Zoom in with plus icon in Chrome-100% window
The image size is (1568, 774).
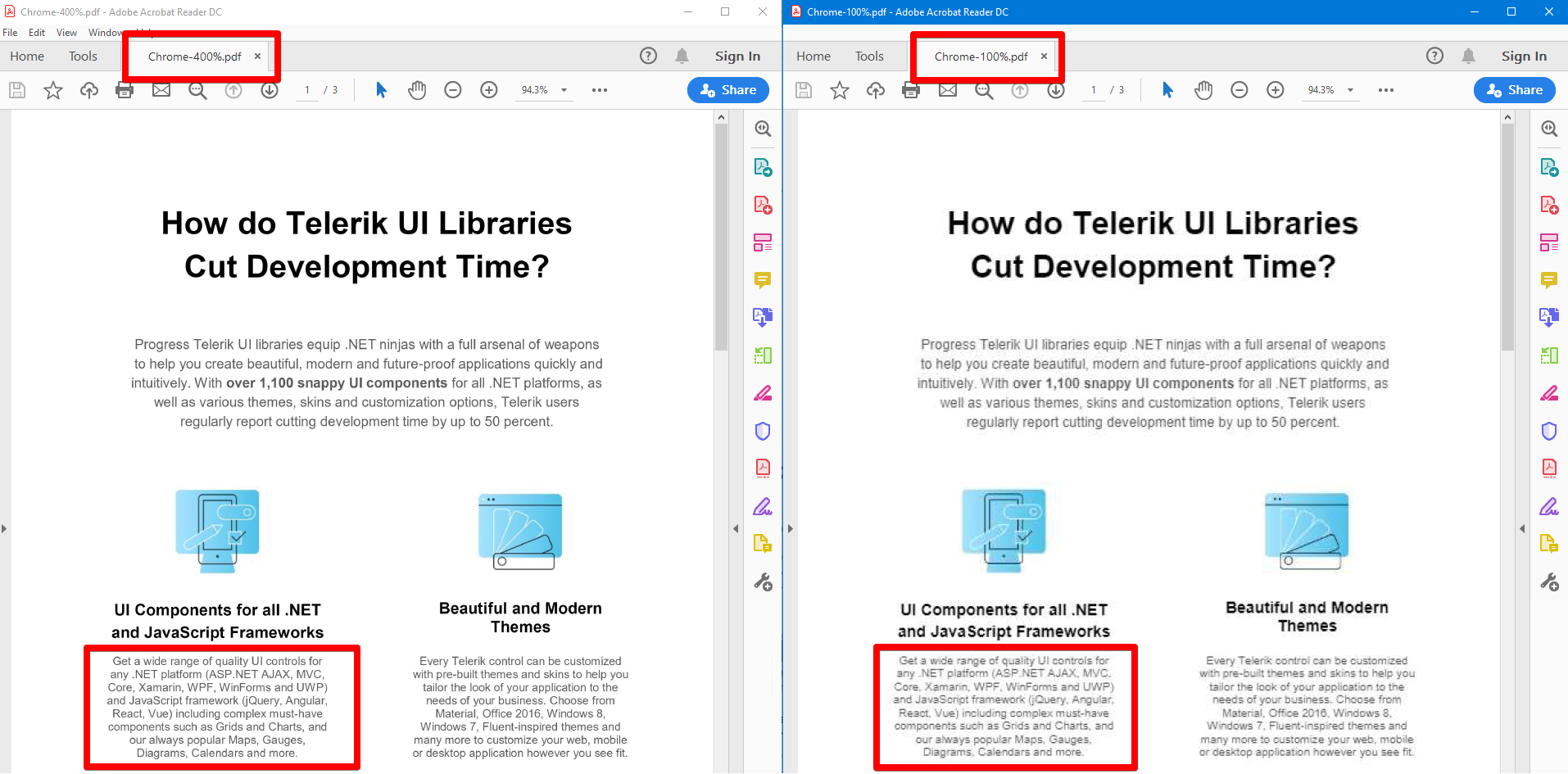pyautogui.click(x=1276, y=90)
